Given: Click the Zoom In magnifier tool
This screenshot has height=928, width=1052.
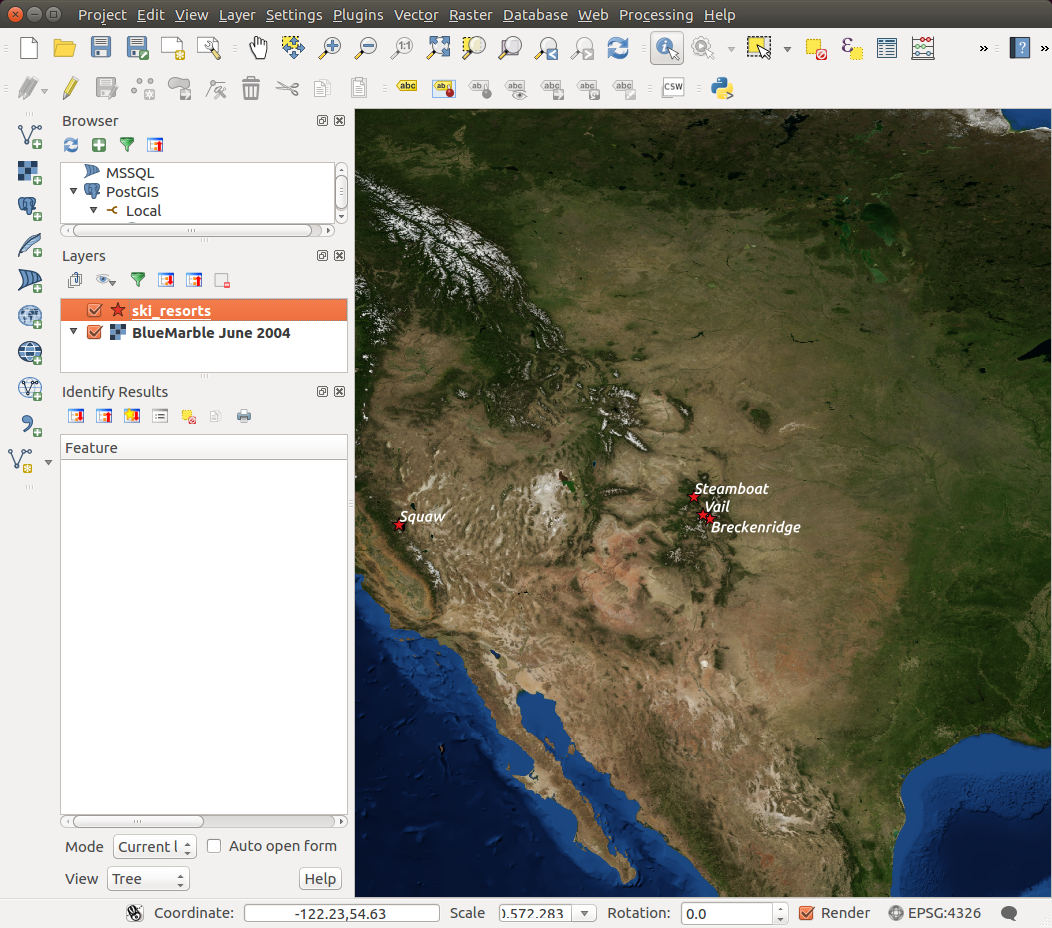Looking at the screenshot, I should point(330,48).
